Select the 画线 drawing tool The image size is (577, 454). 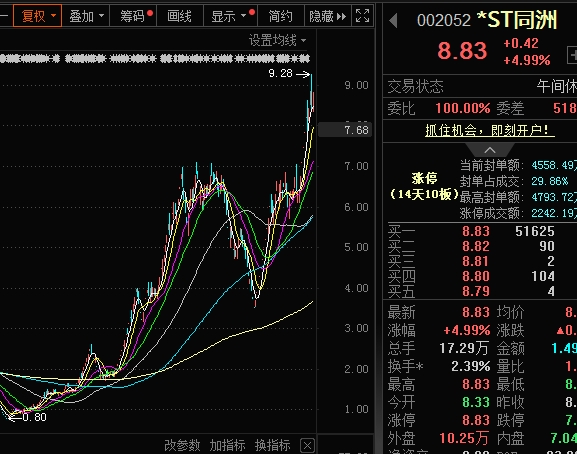coord(179,16)
